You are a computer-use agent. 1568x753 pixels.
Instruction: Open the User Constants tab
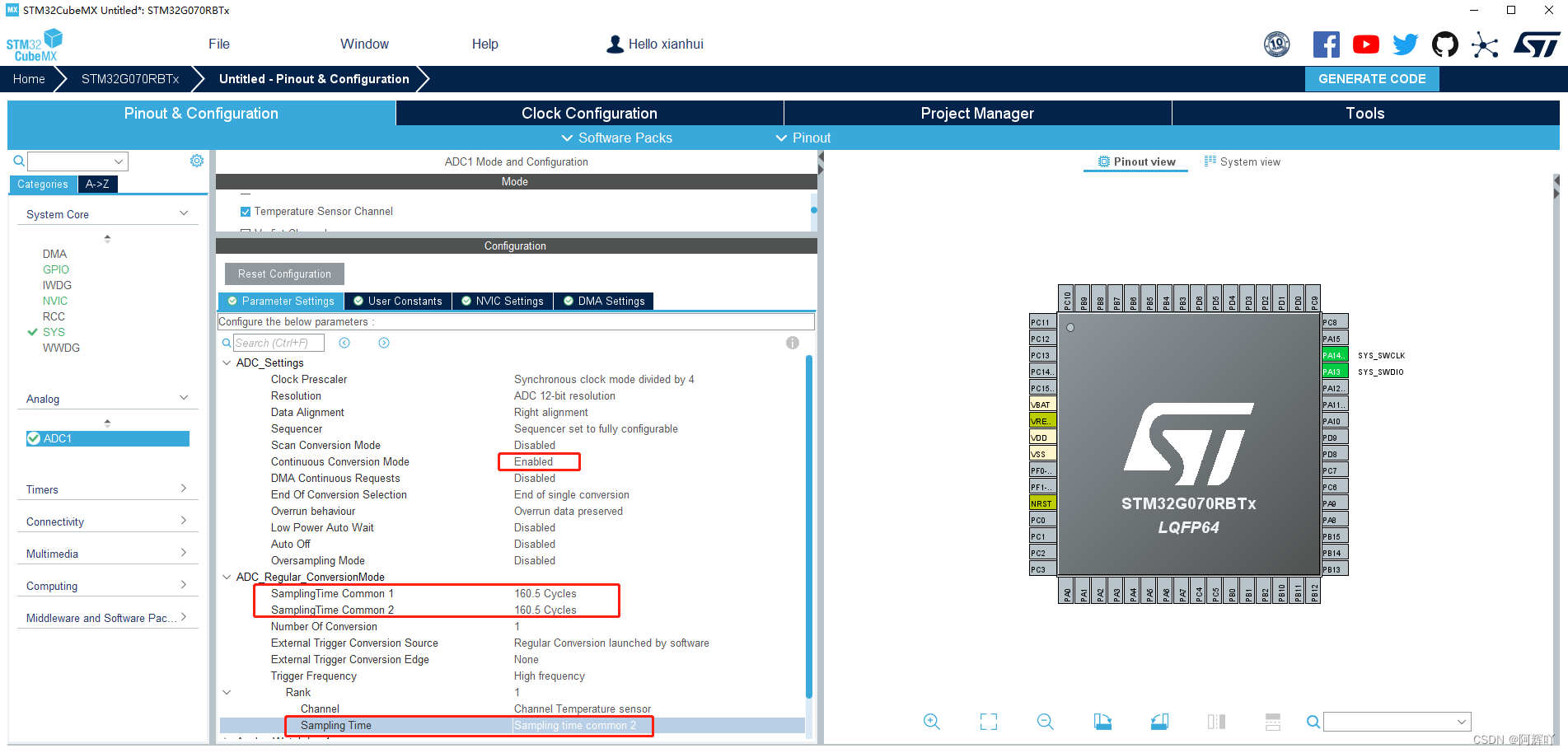[x=397, y=301]
